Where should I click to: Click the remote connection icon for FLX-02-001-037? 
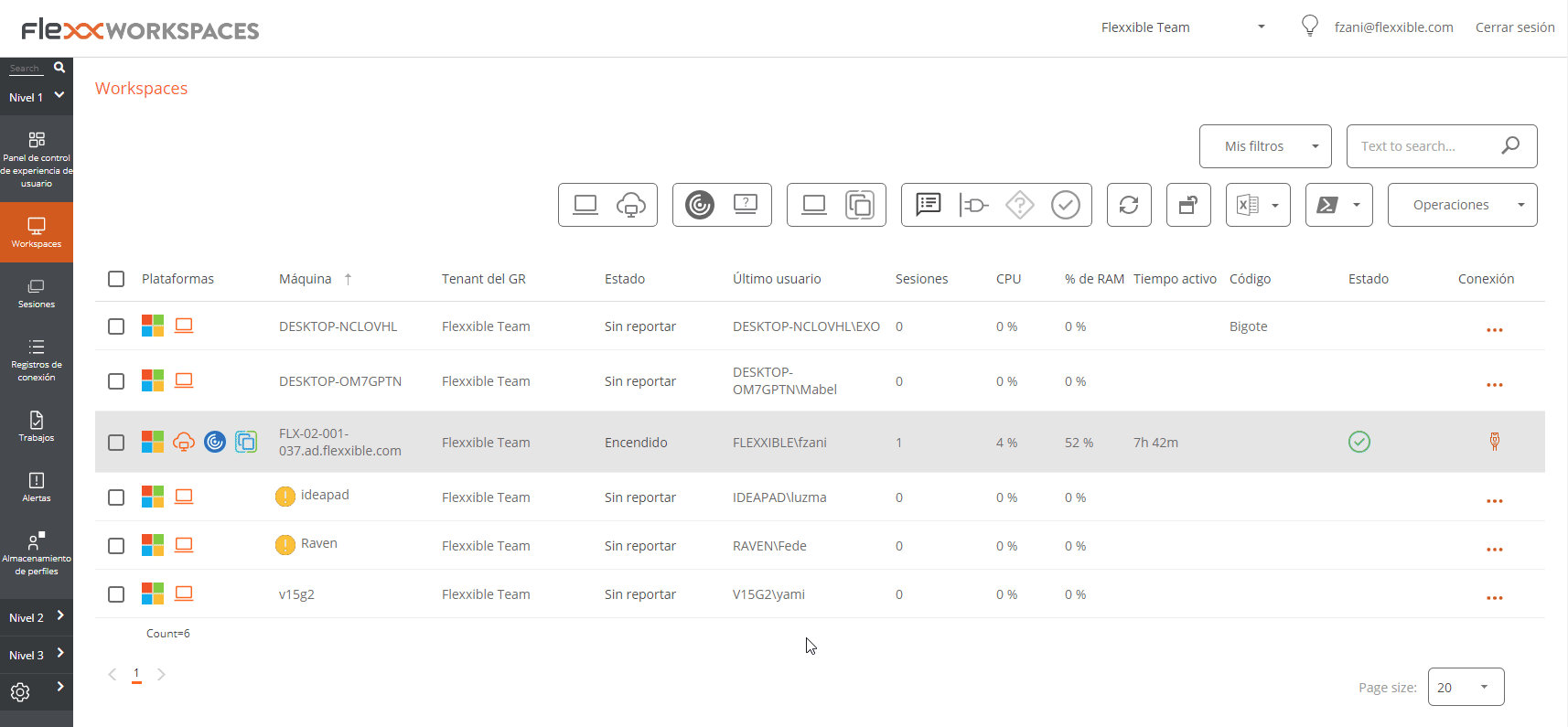pos(1494,442)
